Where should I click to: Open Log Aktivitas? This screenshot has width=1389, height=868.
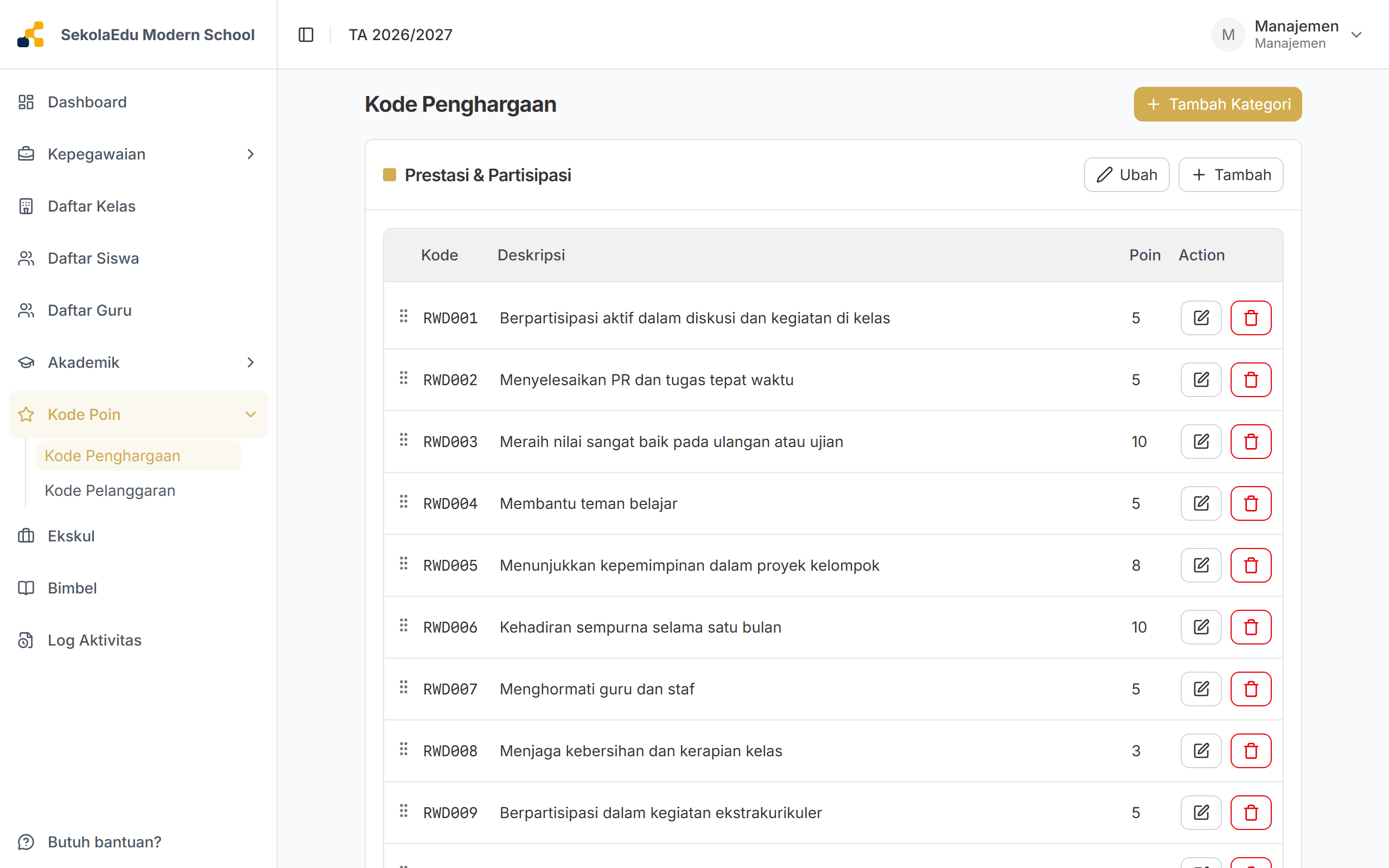click(138, 640)
